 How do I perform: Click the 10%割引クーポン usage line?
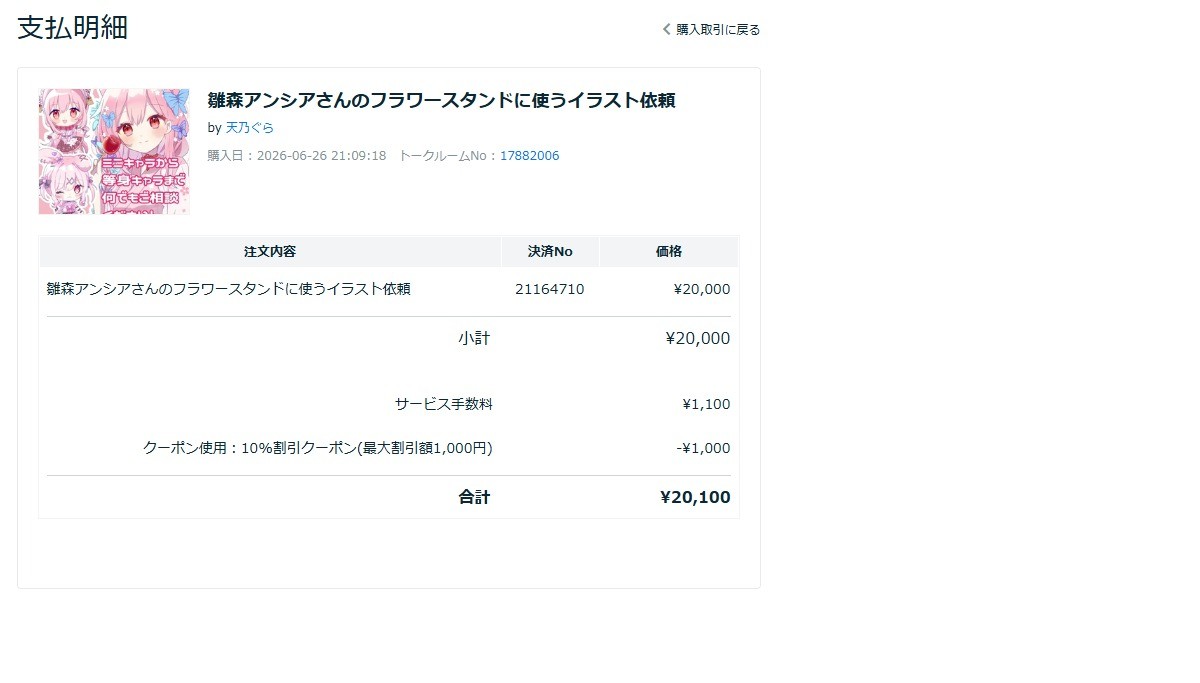click(x=318, y=448)
